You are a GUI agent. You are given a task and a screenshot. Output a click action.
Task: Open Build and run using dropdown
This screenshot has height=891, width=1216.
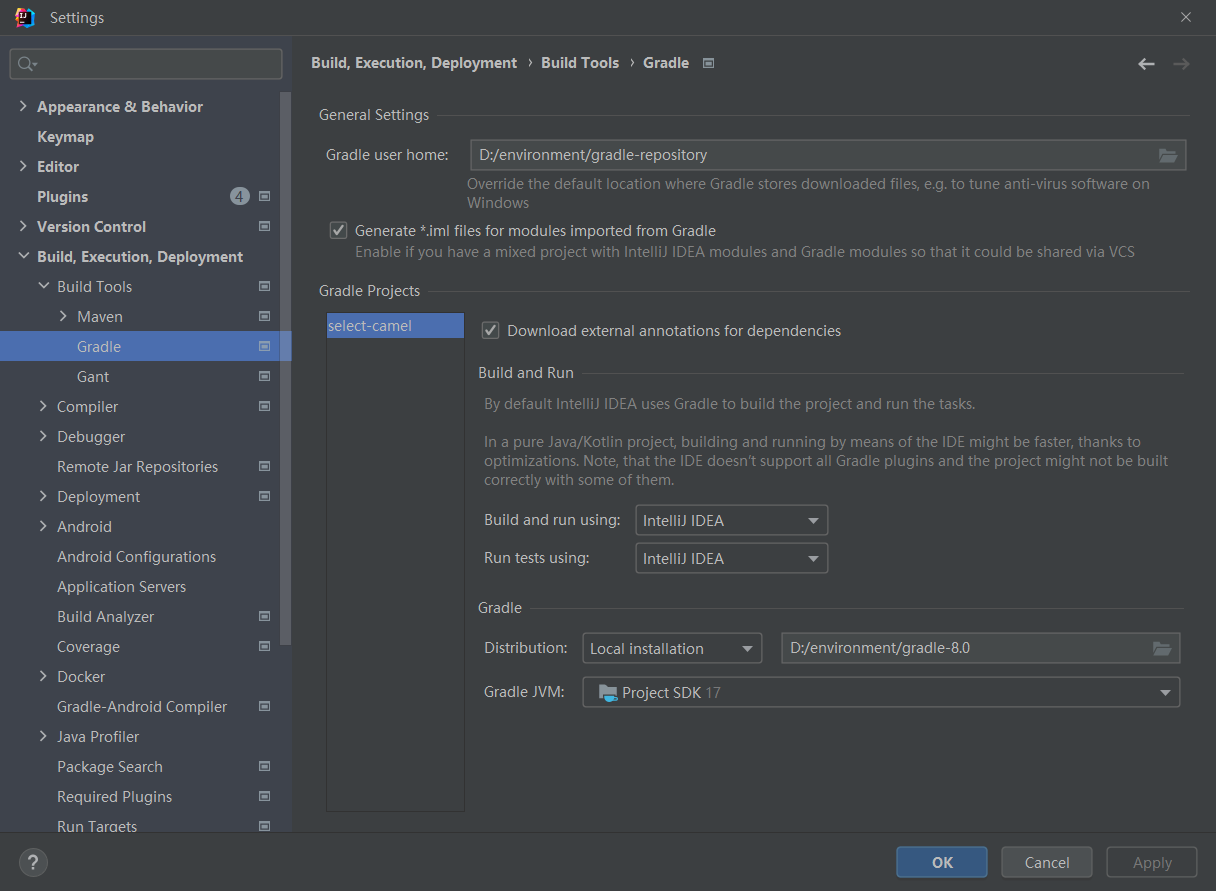tap(731, 520)
